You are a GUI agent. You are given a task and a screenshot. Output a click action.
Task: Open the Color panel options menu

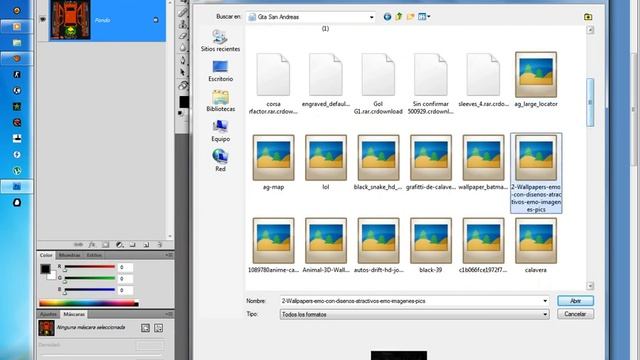tap(169, 255)
